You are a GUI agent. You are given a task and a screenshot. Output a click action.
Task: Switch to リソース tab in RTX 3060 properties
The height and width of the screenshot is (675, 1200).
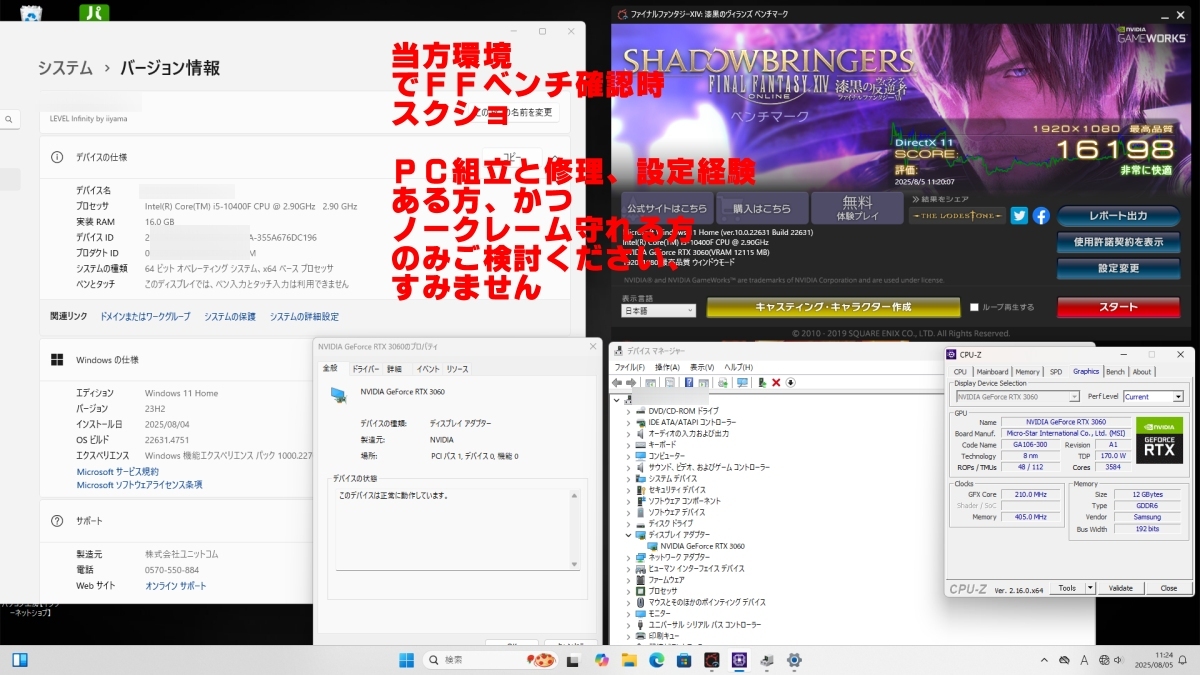click(457, 369)
